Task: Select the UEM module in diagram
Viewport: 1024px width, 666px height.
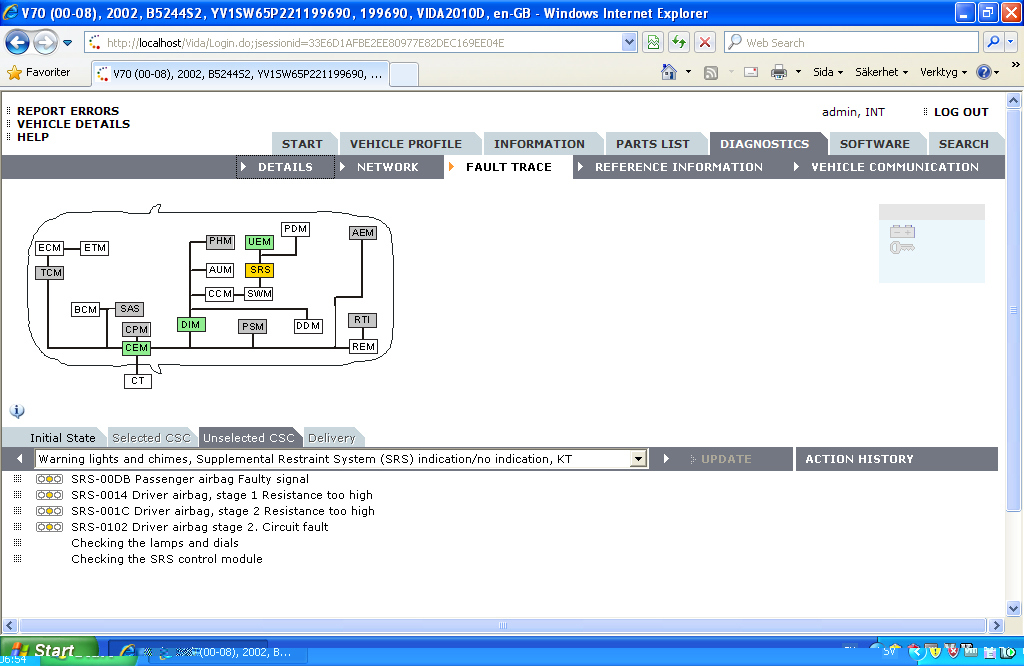Action: (259, 242)
